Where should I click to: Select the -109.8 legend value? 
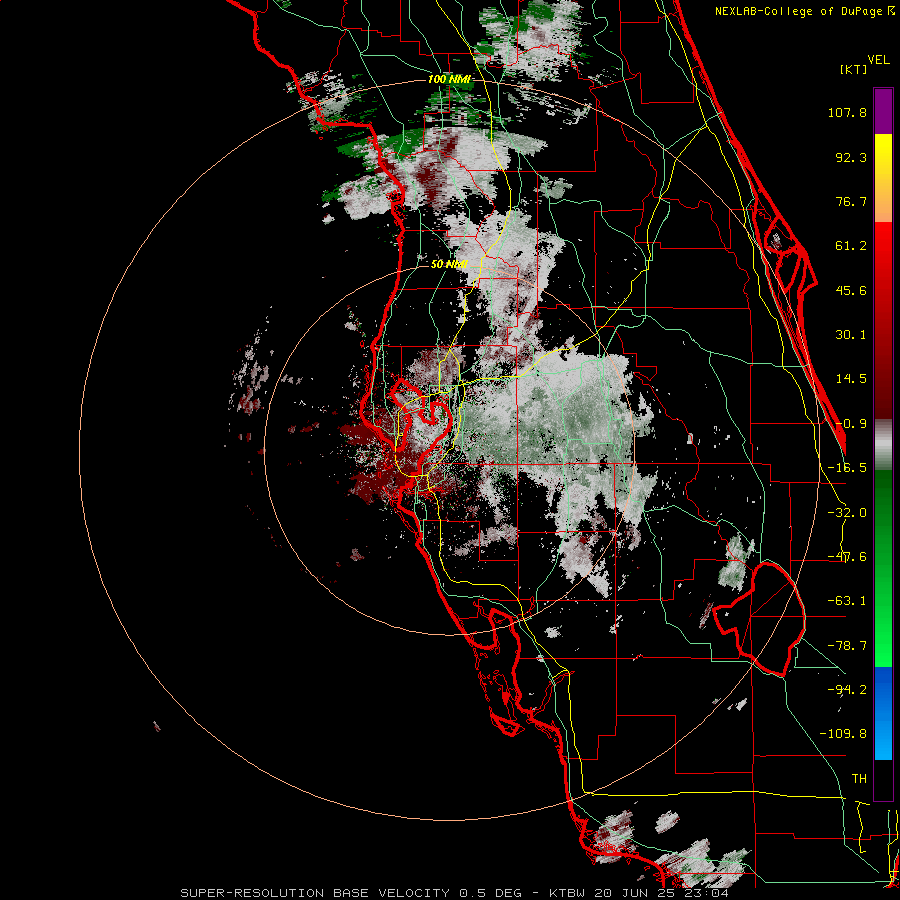click(x=843, y=734)
